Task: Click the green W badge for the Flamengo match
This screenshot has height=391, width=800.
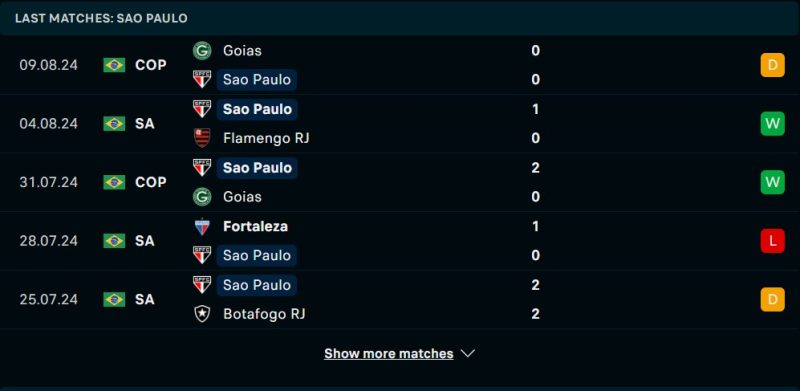Action: 772,124
